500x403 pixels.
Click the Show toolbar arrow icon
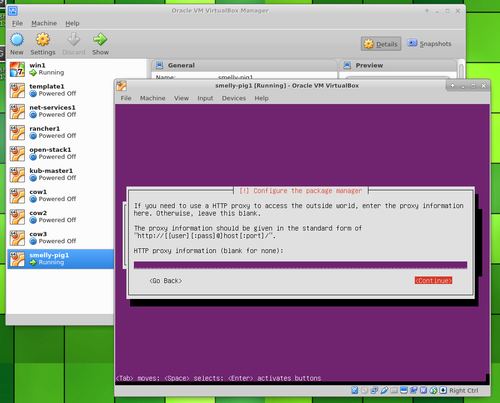(100, 39)
